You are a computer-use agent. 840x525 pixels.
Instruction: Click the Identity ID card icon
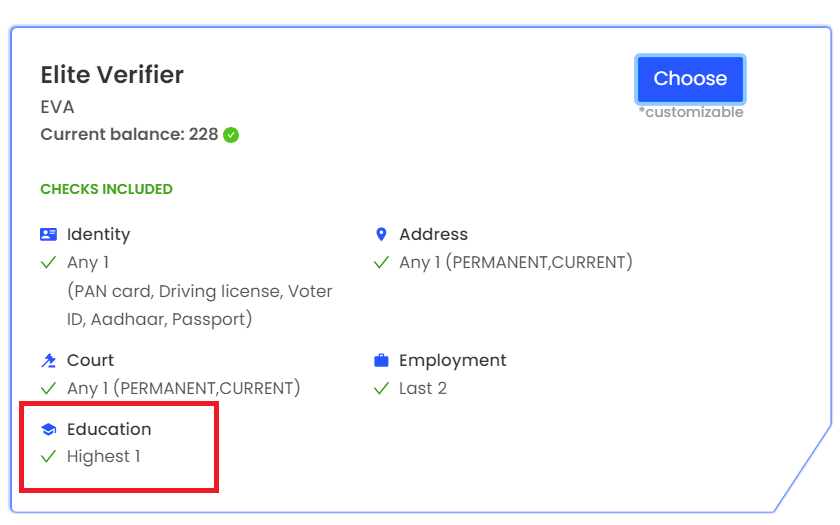point(49,234)
